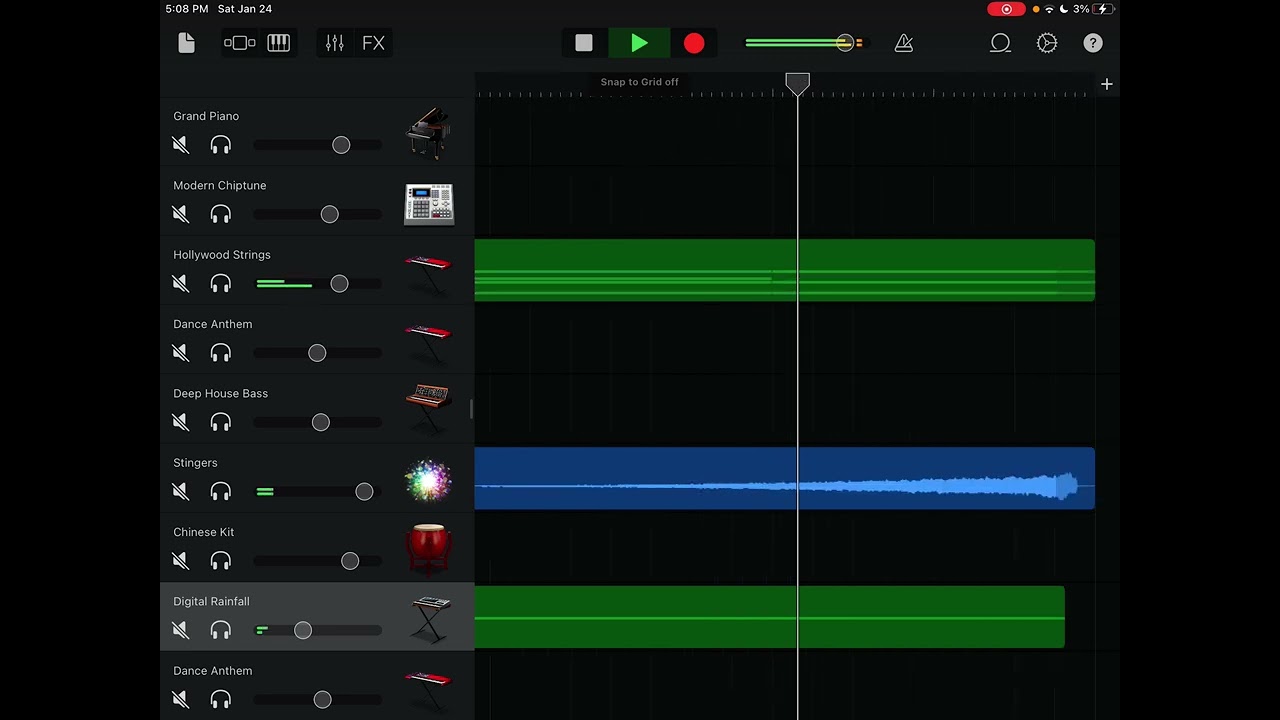1280x720 pixels.
Task: Tap the 5:08 PM clock
Action: [x=187, y=9]
